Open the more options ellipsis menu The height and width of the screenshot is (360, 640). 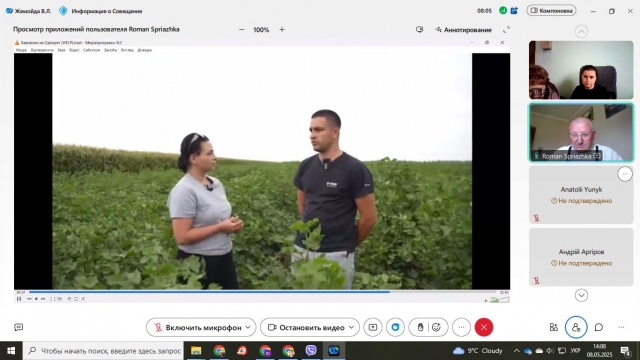[461, 327]
